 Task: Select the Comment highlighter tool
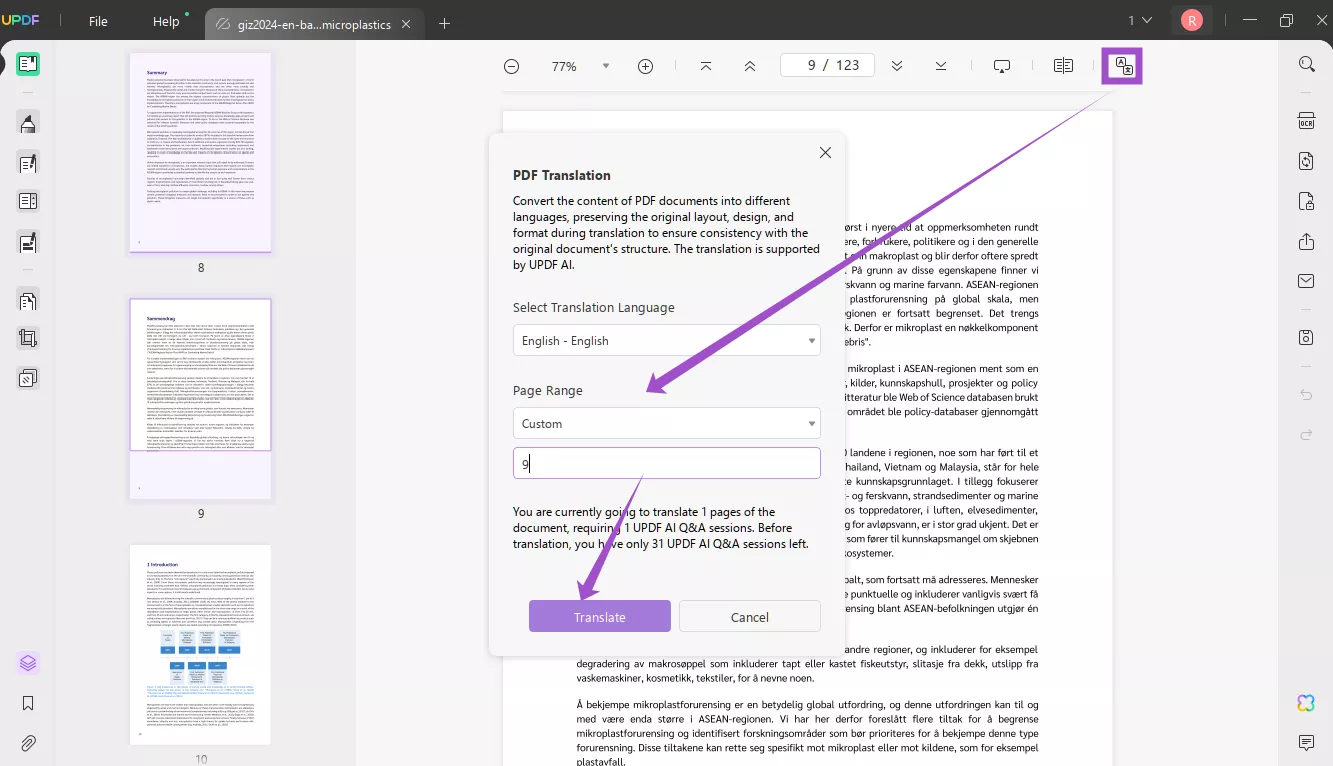tap(28, 123)
